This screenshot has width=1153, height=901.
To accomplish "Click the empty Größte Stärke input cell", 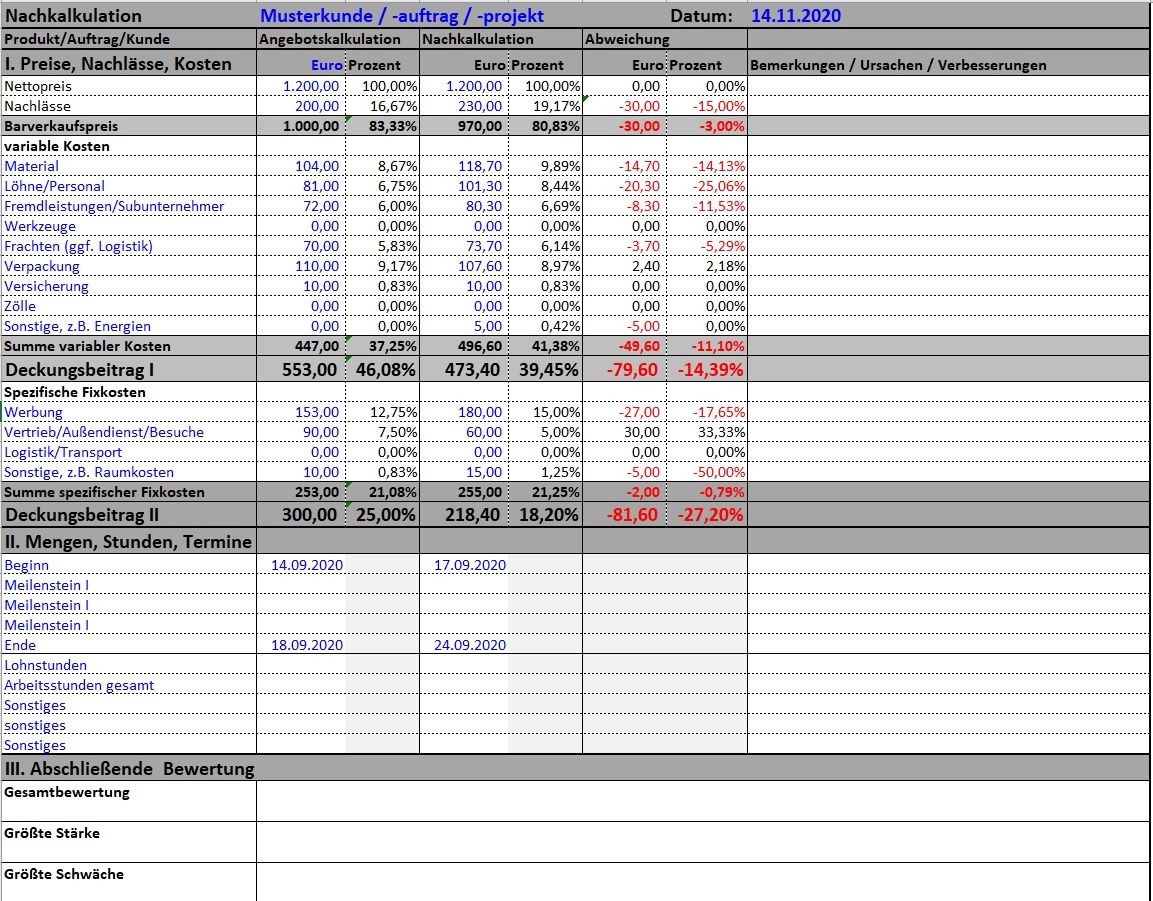I will tap(702, 842).
